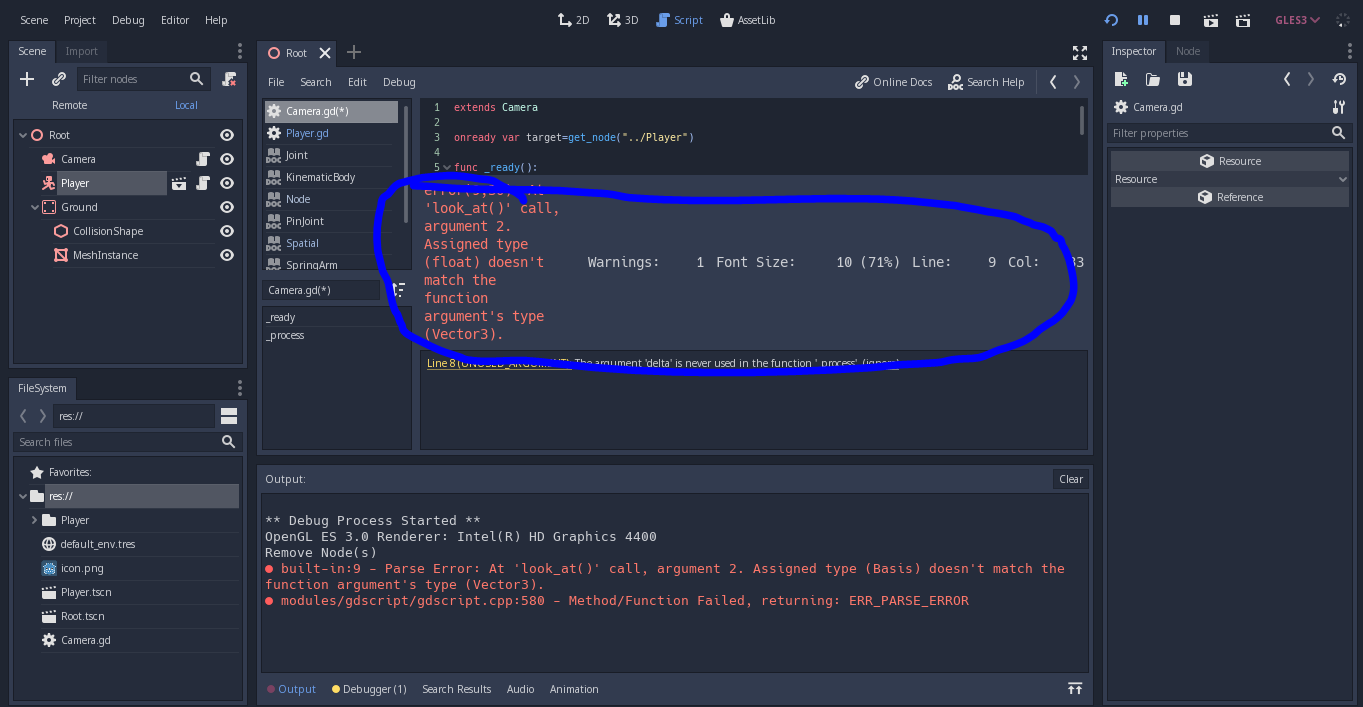Screen dimensions: 1363x707
Task: Open the Camera.gd(*) script dropdown
Action: pyautogui.click(x=321, y=290)
